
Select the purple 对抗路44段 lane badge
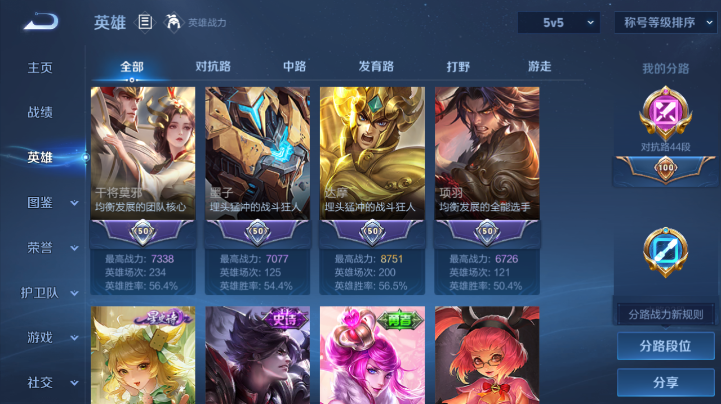[665, 113]
